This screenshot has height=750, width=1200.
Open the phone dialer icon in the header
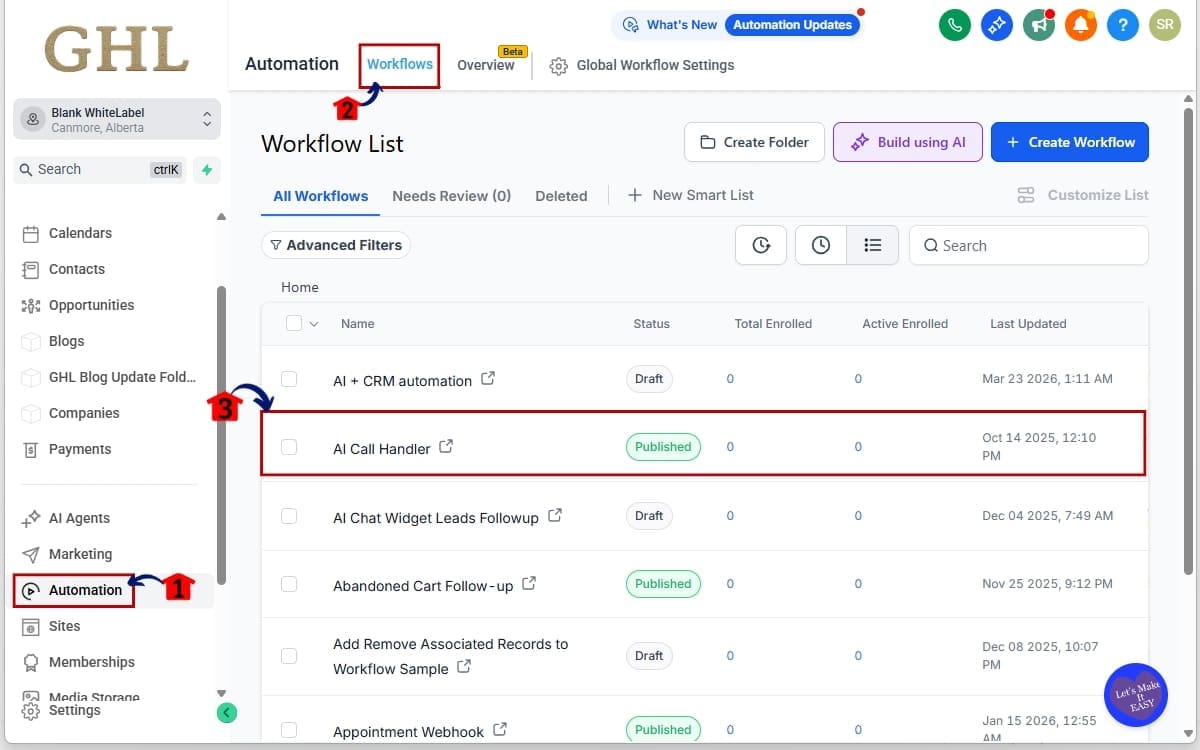[954, 25]
